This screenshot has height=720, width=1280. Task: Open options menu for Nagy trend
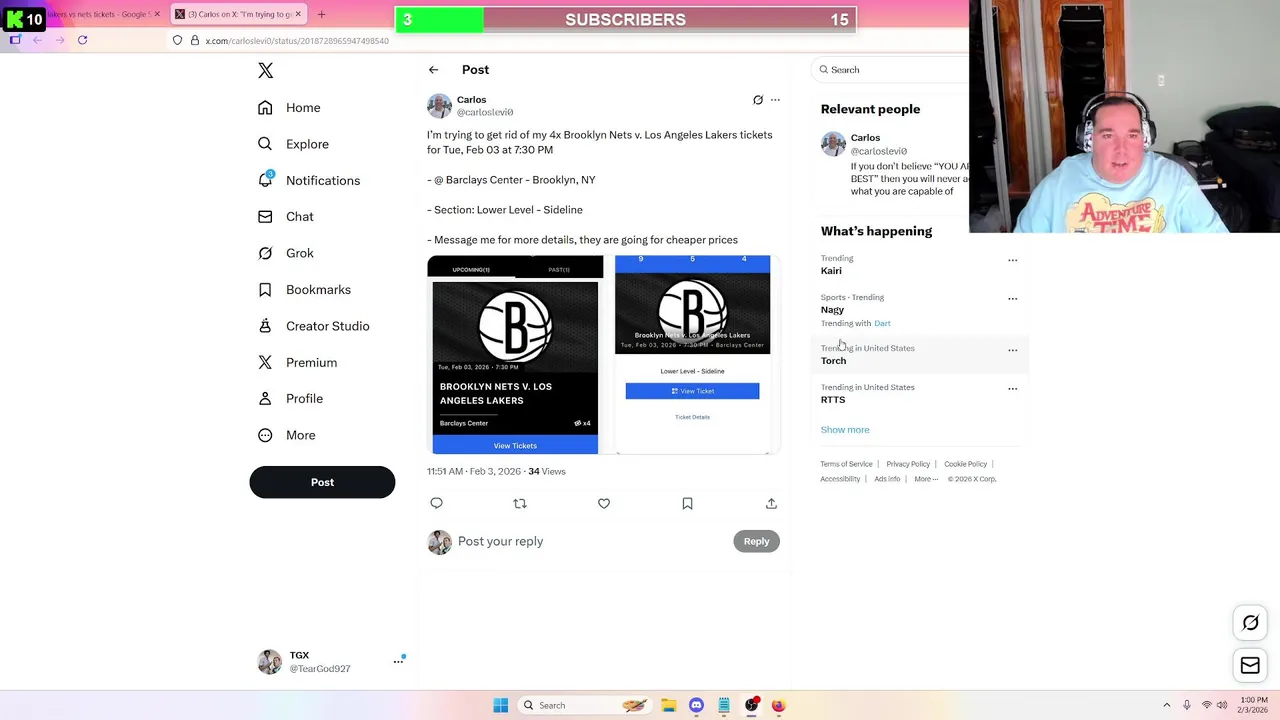click(x=1012, y=298)
